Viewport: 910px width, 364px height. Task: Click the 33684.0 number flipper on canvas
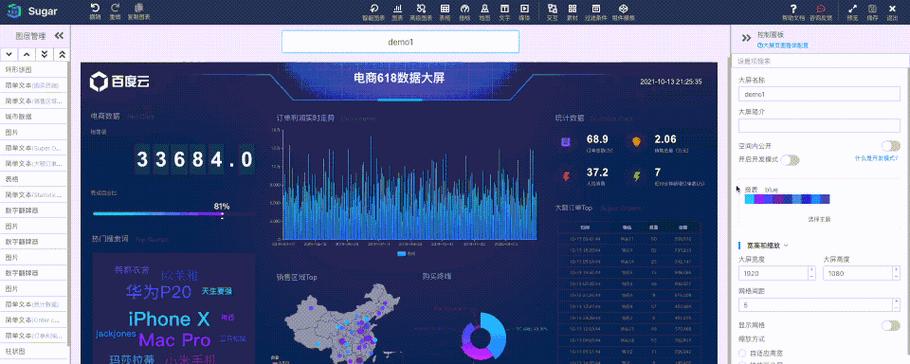coord(195,160)
